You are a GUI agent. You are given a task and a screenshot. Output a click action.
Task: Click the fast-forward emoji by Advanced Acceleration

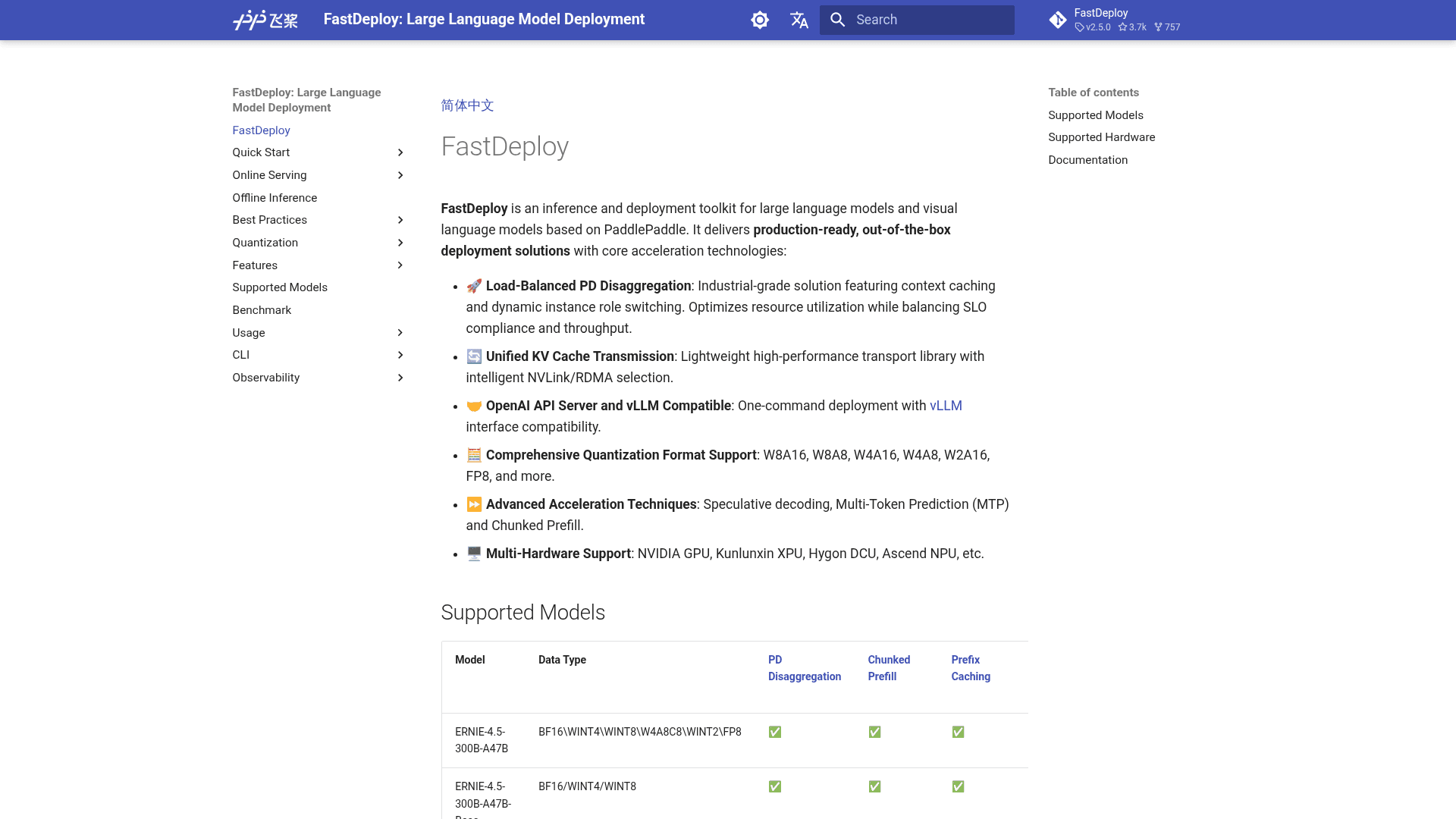pyautogui.click(x=474, y=504)
